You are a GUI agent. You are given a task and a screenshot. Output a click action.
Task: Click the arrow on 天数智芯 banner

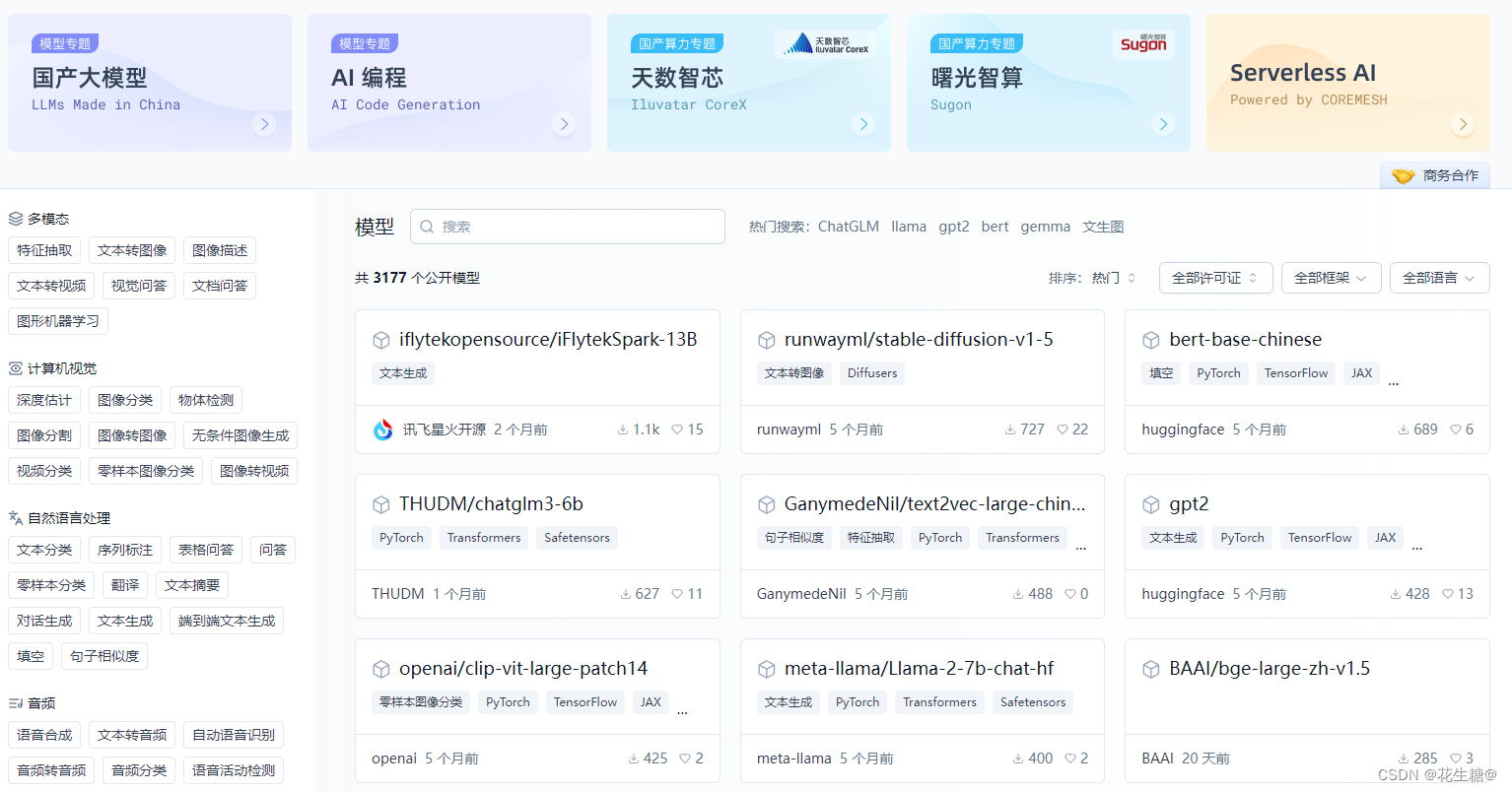[x=863, y=124]
